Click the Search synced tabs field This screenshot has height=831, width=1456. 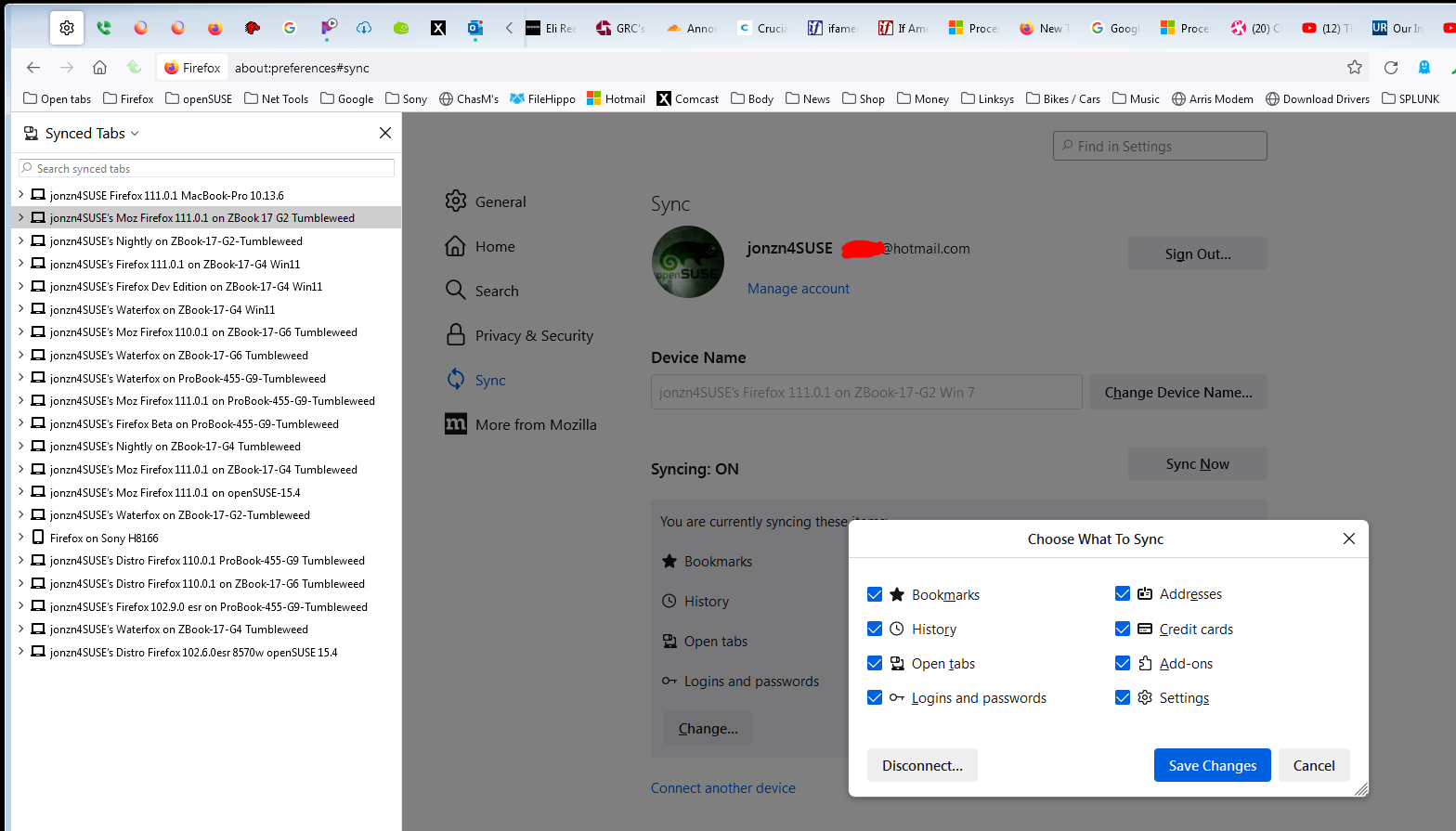206,168
